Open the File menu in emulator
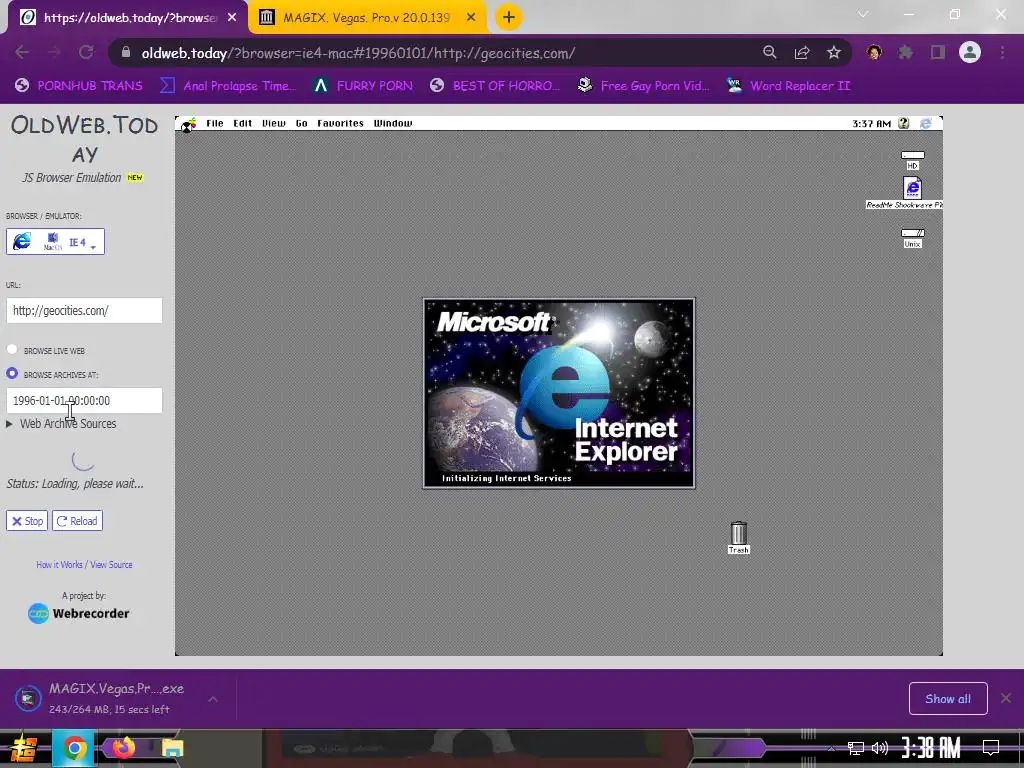Screen dimensions: 1024x768 pyautogui.click(x=215, y=123)
